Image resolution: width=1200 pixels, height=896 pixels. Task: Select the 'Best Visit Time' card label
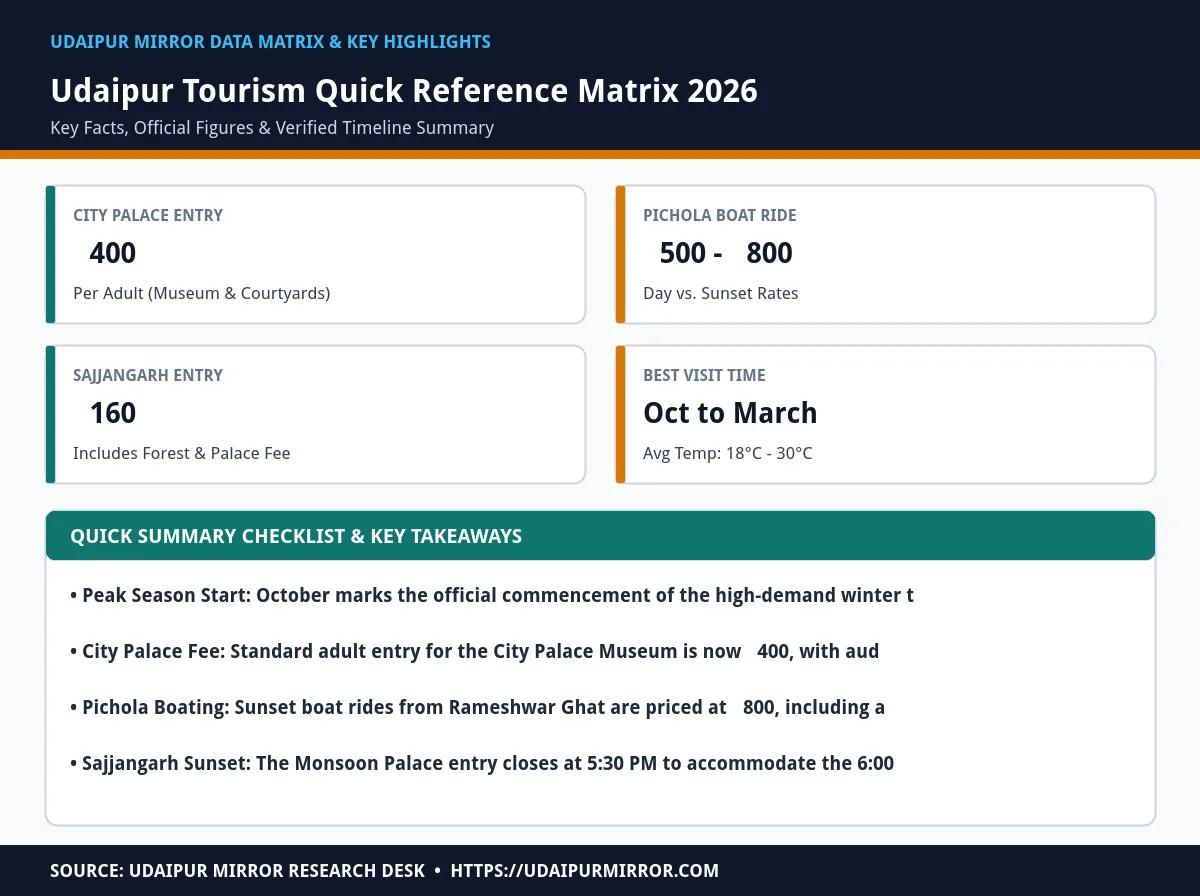click(x=704, y=375)
